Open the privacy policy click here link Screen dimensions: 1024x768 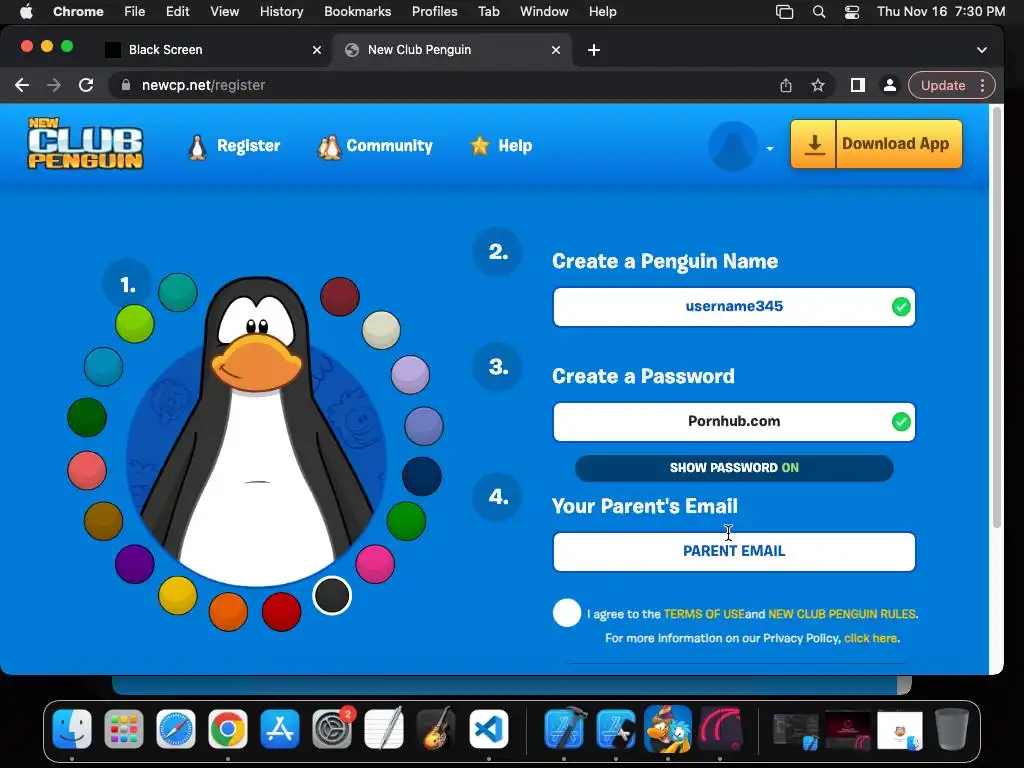click(x=871, y=638)
